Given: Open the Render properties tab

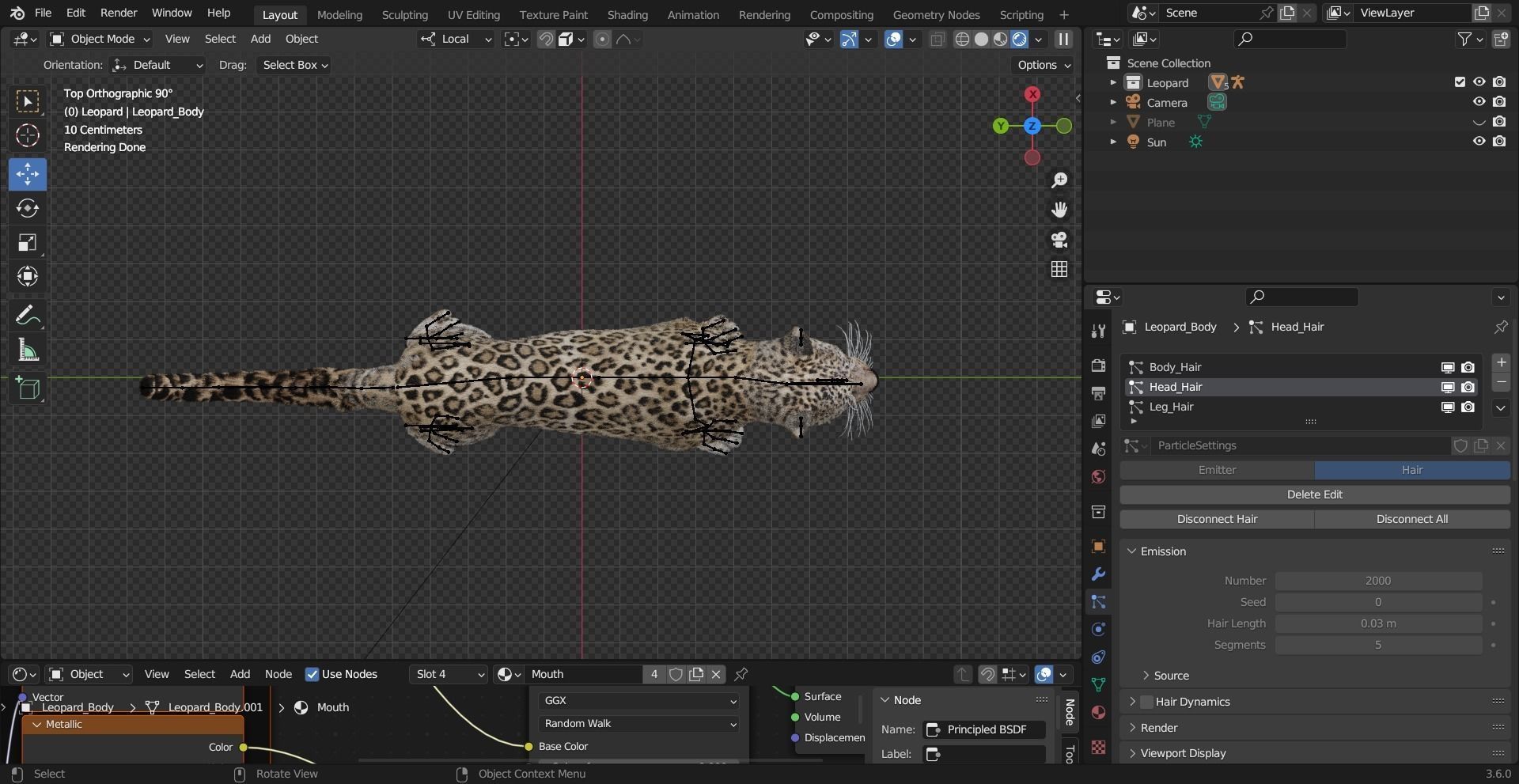Looking at the screenshot, I should click(1098, 365).
